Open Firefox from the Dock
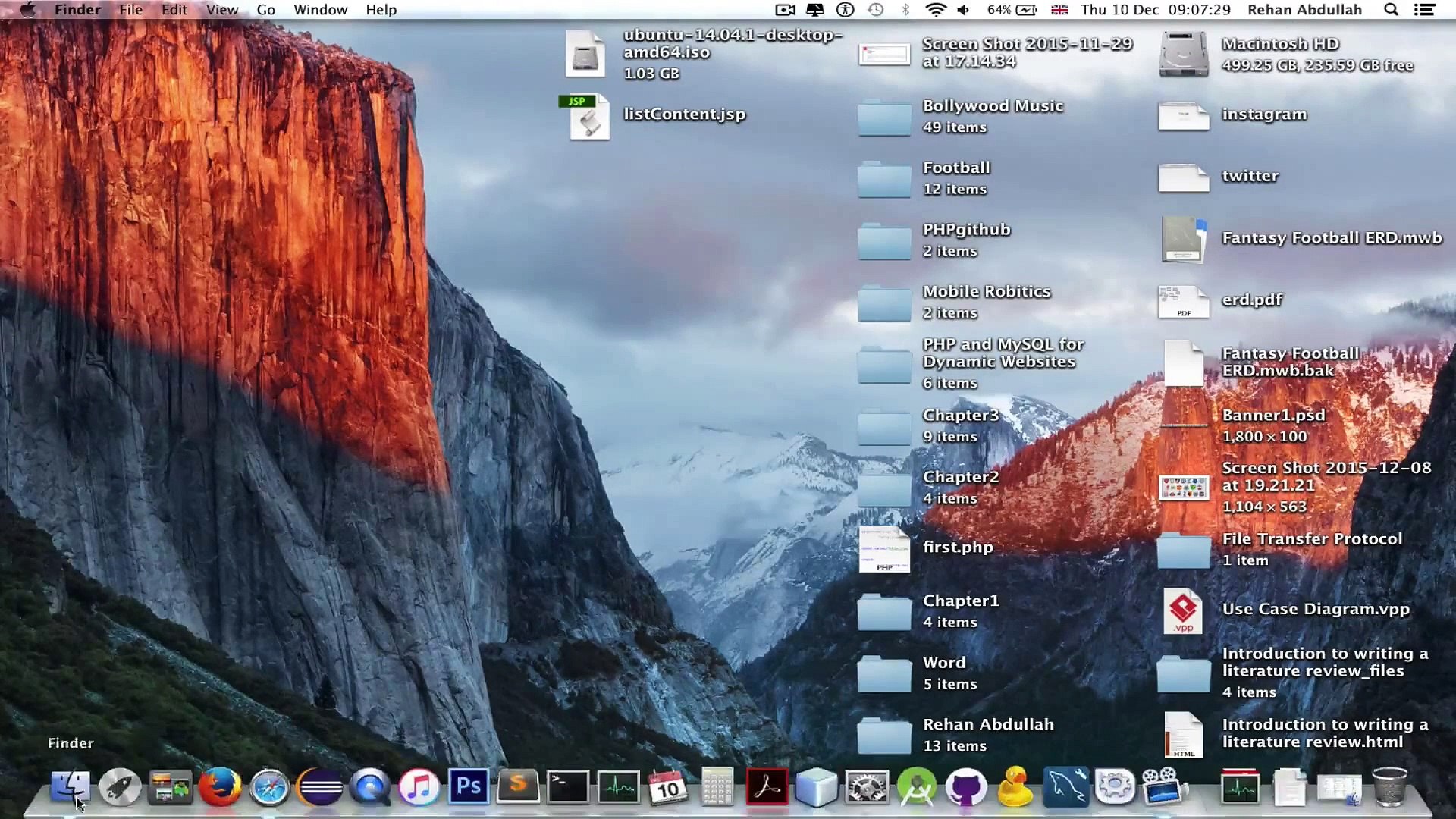 (219, 786)
